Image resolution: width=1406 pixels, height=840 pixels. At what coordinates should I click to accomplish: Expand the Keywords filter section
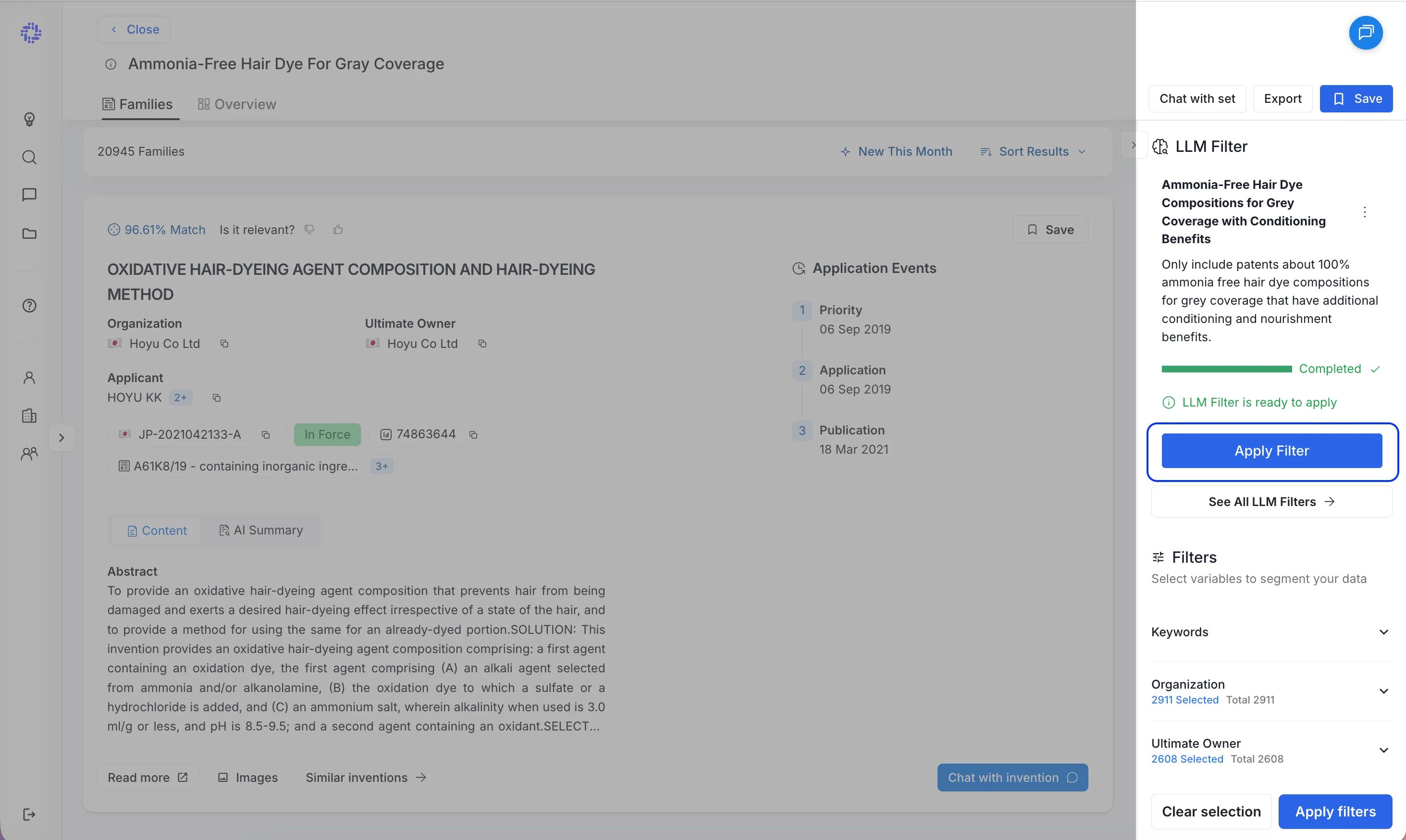(1271, 632)
